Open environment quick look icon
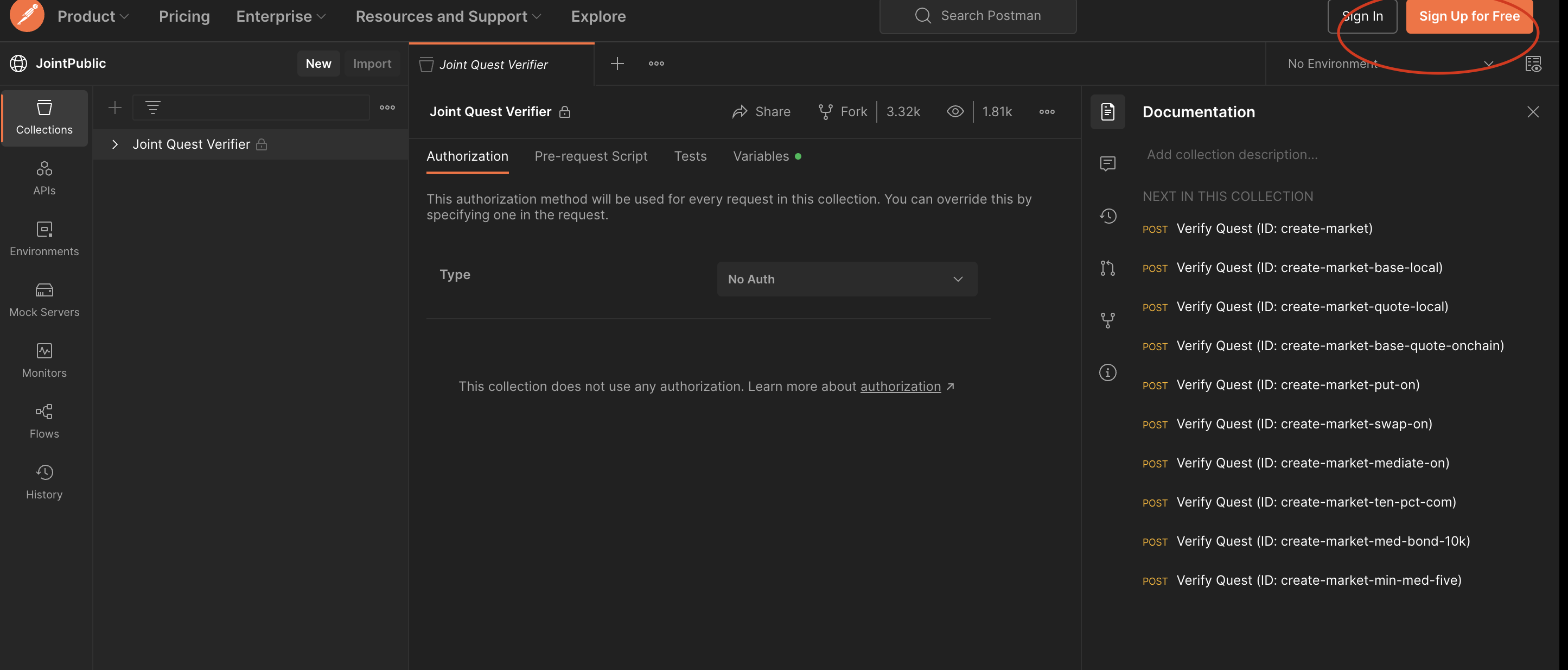This screenshot has height=670, width=1568. [1533, 64]
